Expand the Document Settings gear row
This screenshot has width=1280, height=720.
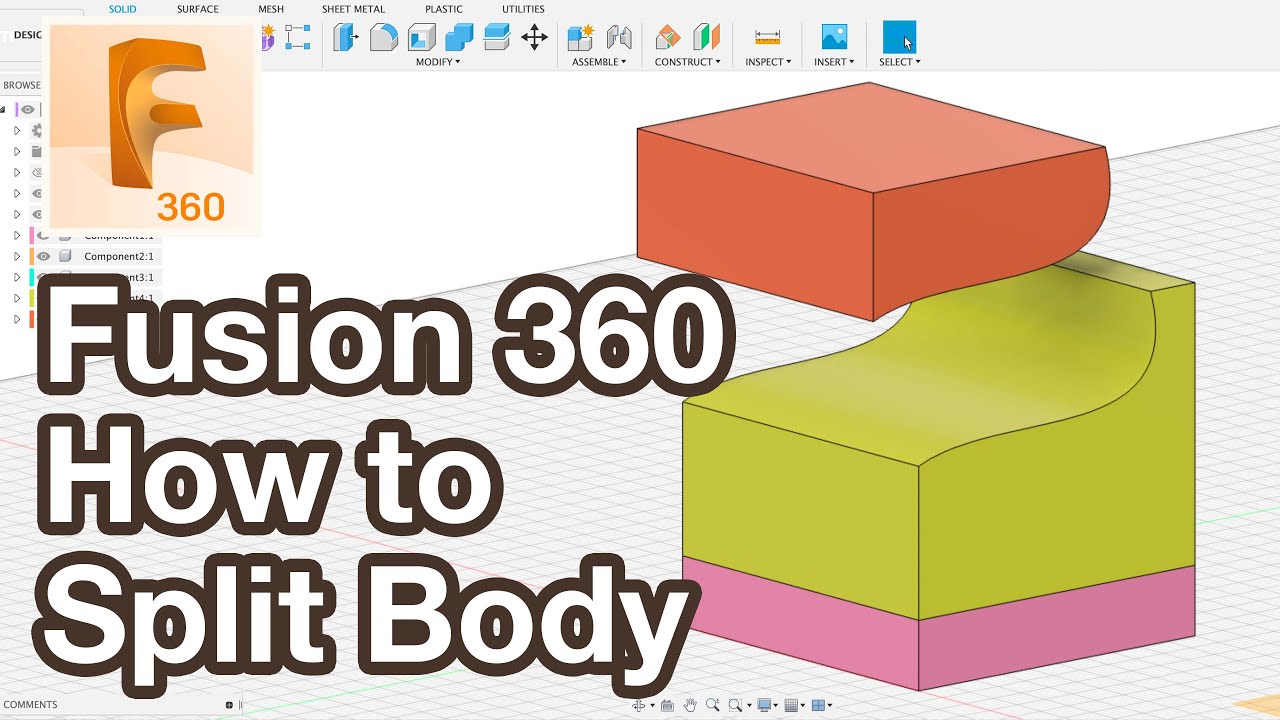(x=17, y=131)
